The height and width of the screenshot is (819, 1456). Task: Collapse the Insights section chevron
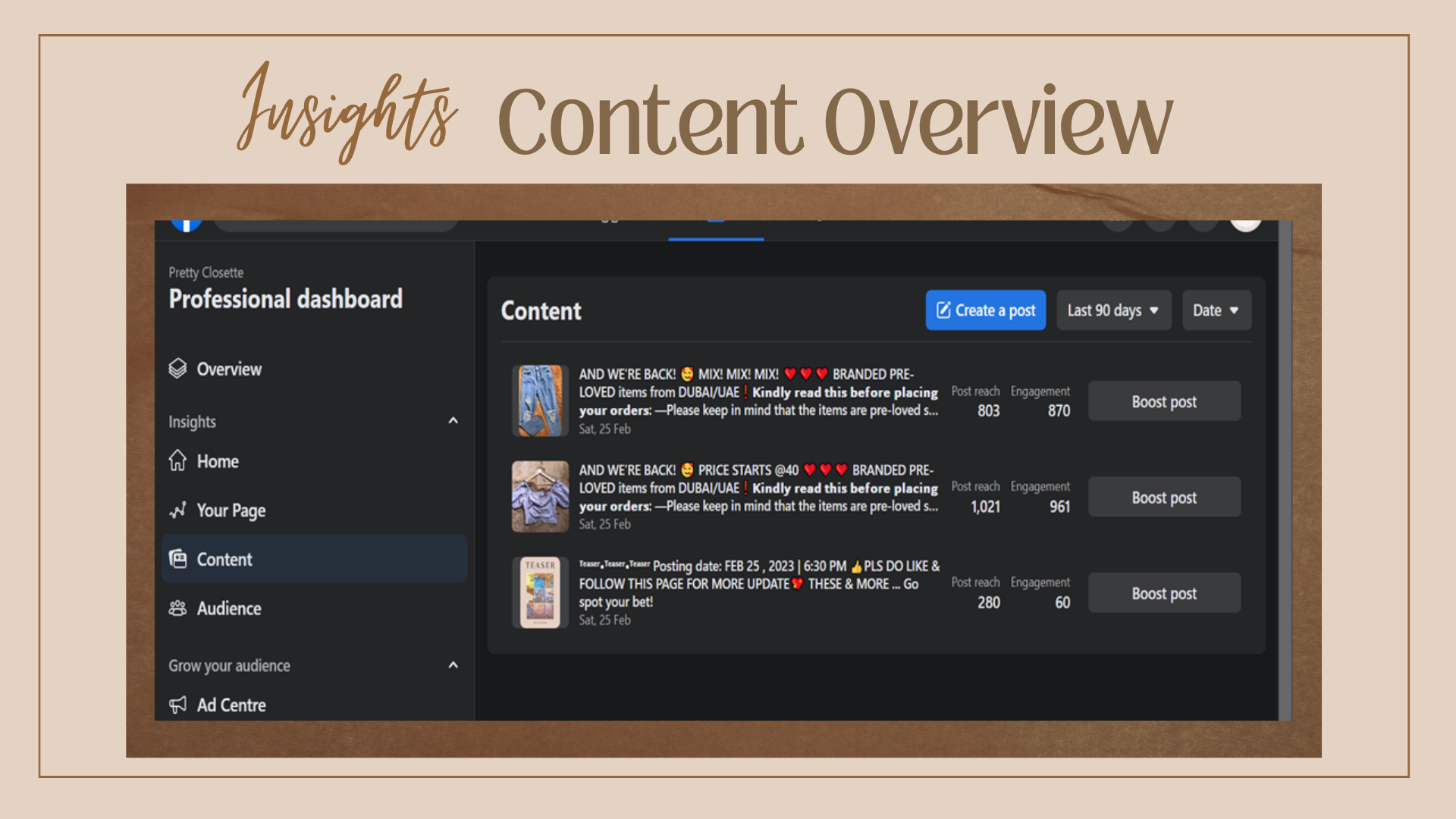[x=453, y=421]
